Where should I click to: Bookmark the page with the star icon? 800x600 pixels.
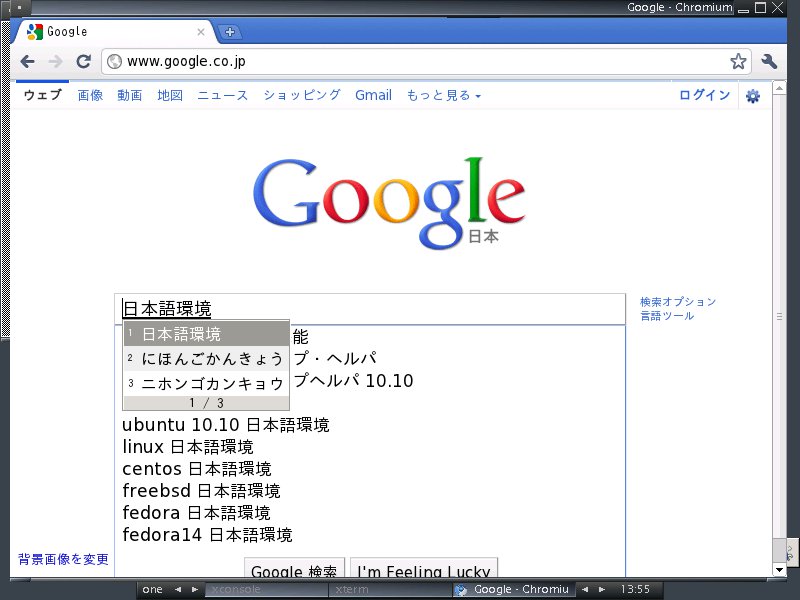click(x=738, y=62)
